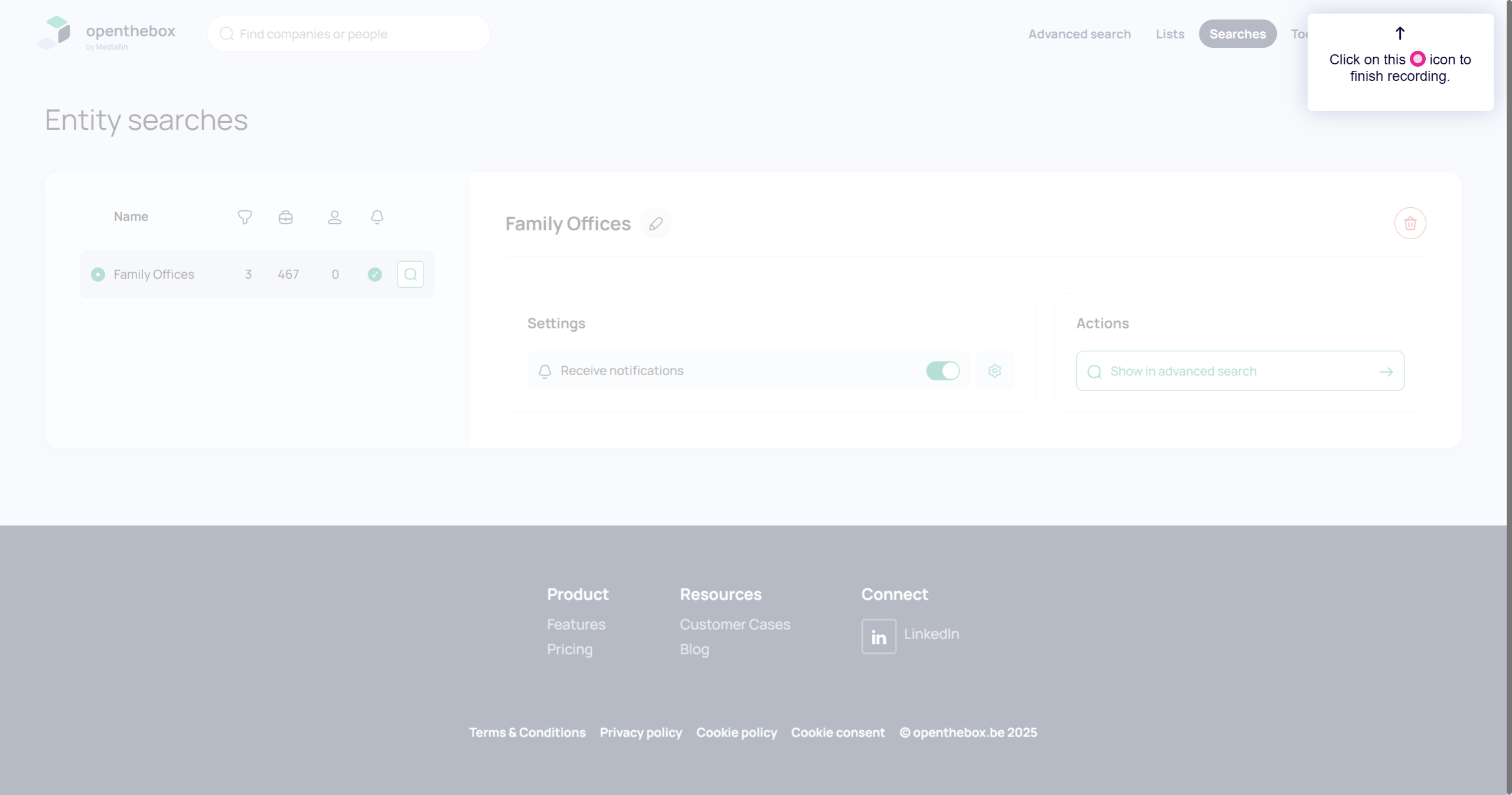Viewport: 1512px width, 795px height.
Task: Click Show in advanced search button
Action: [x=1240, y=371]
